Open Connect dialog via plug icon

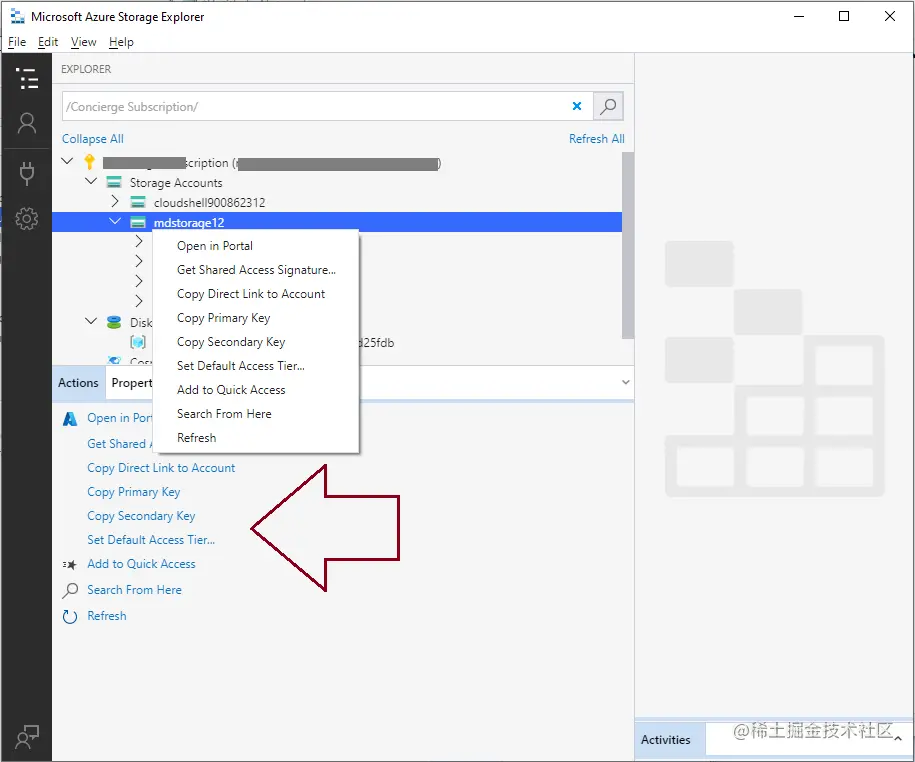26,171
